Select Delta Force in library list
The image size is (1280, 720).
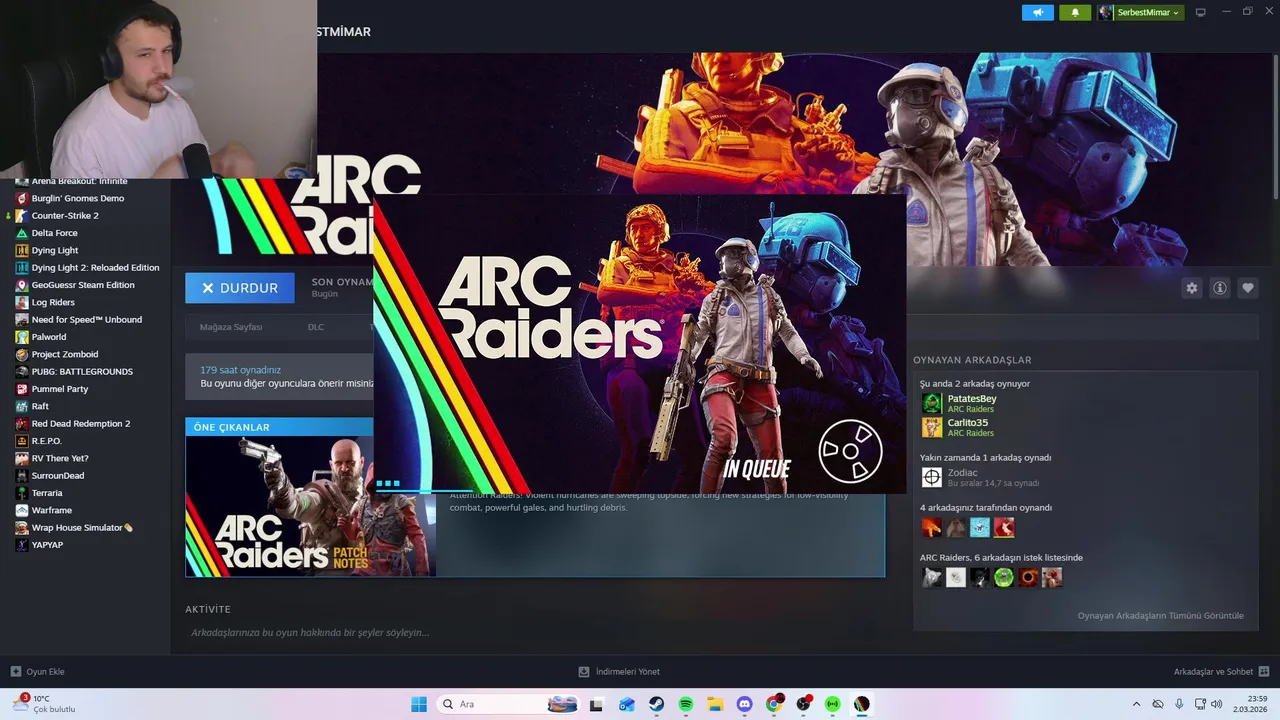pyautogui.click(x=54, y=233)
